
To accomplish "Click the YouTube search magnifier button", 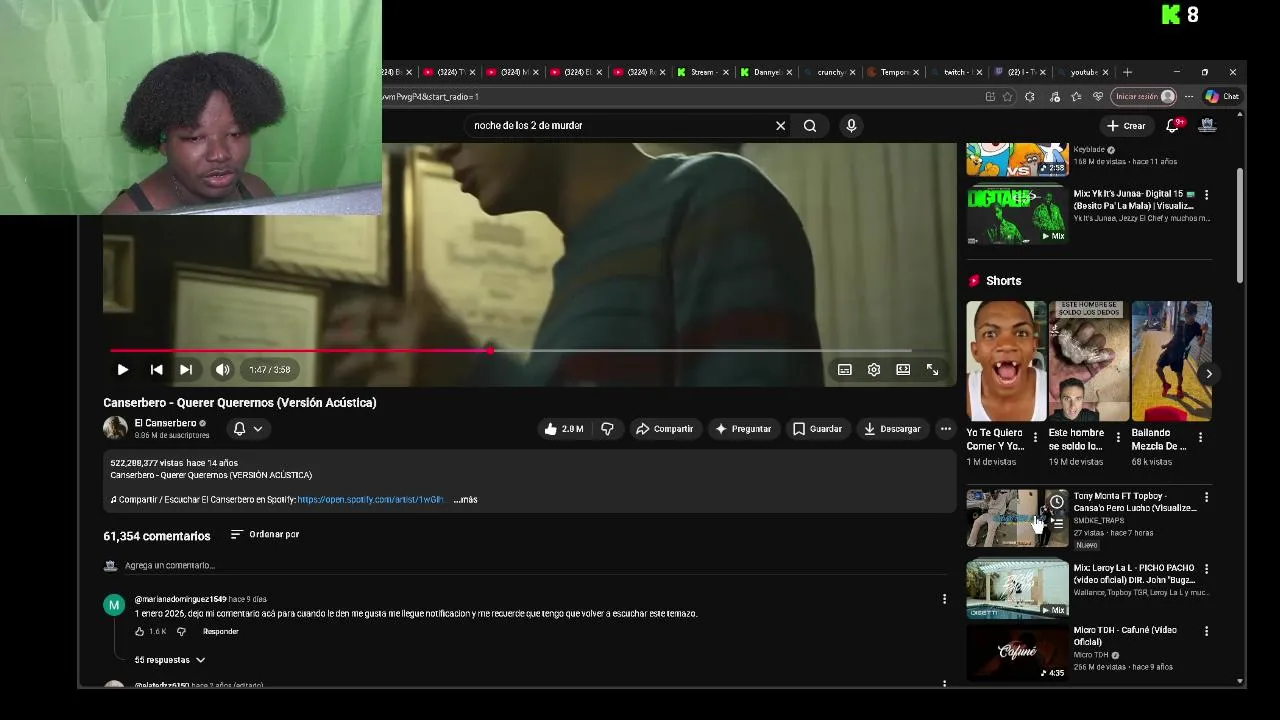I will coord(810,126).
